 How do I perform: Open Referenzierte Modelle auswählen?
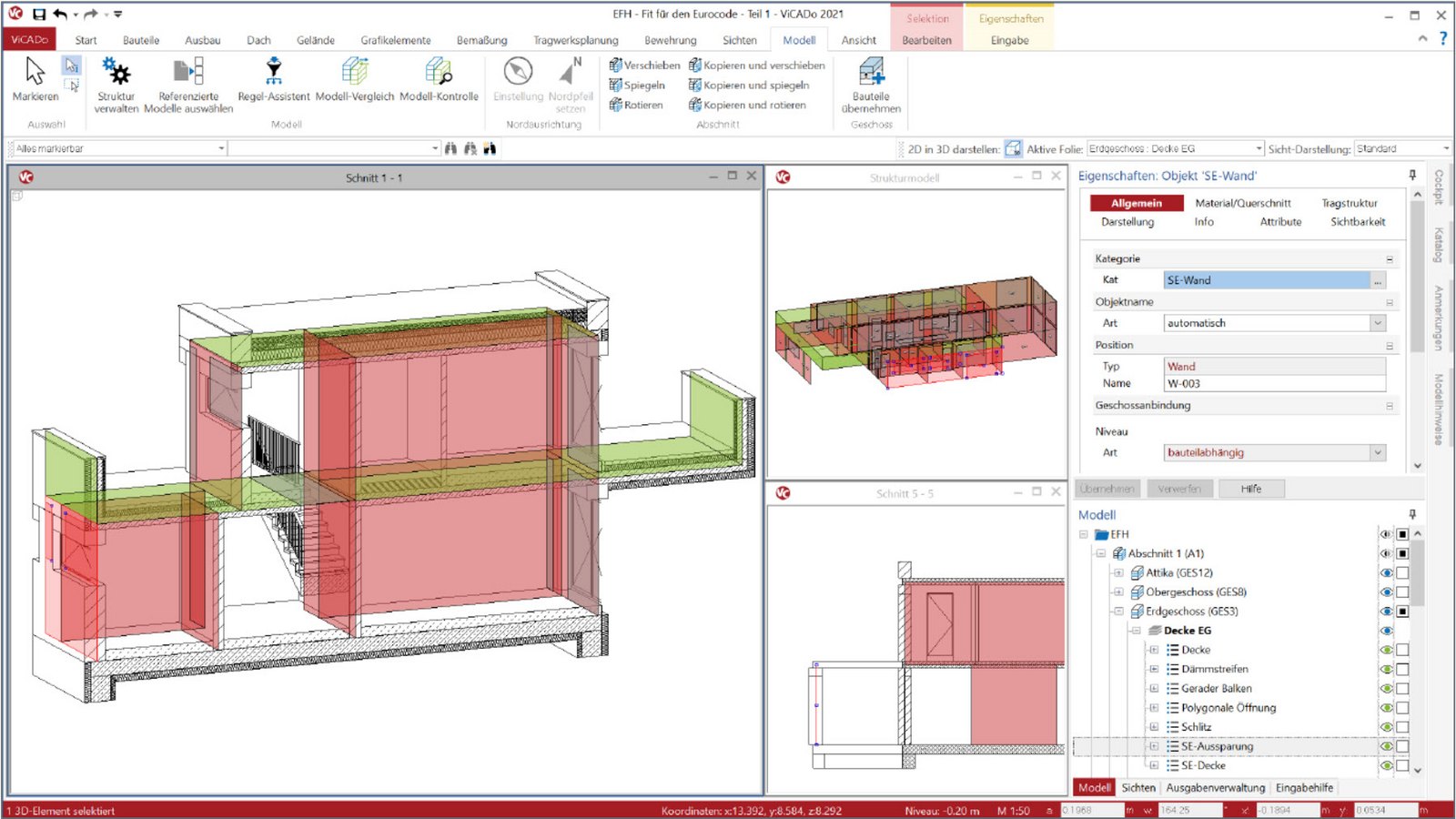tap(188, 85)
